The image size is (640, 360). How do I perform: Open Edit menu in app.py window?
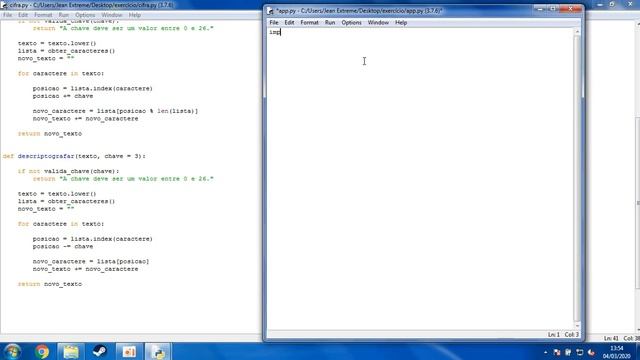[x=289, y=22]
